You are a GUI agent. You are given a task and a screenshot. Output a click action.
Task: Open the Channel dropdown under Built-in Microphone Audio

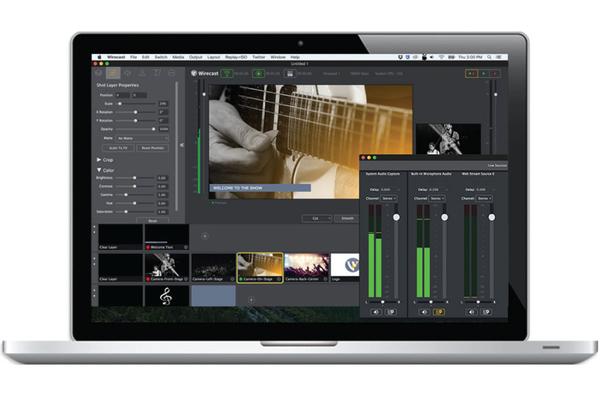click(x=437, y=198)
